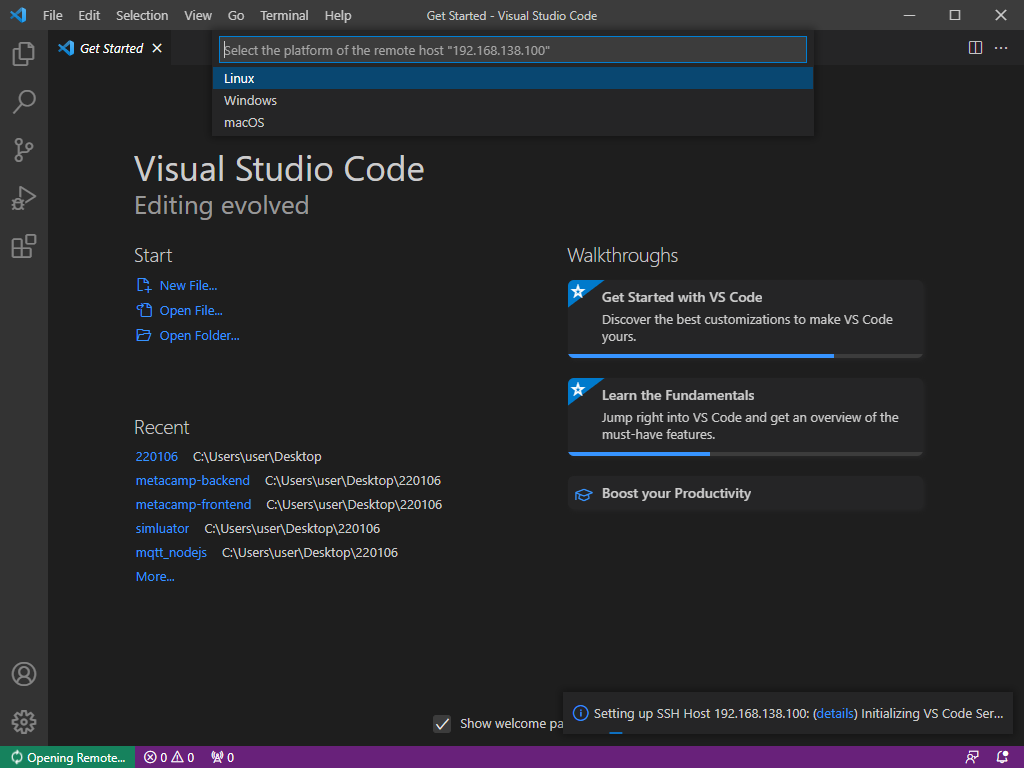Open recent folder metacamp-backend
Viewport: 1024px width, 768px height.
click(193, 481)
